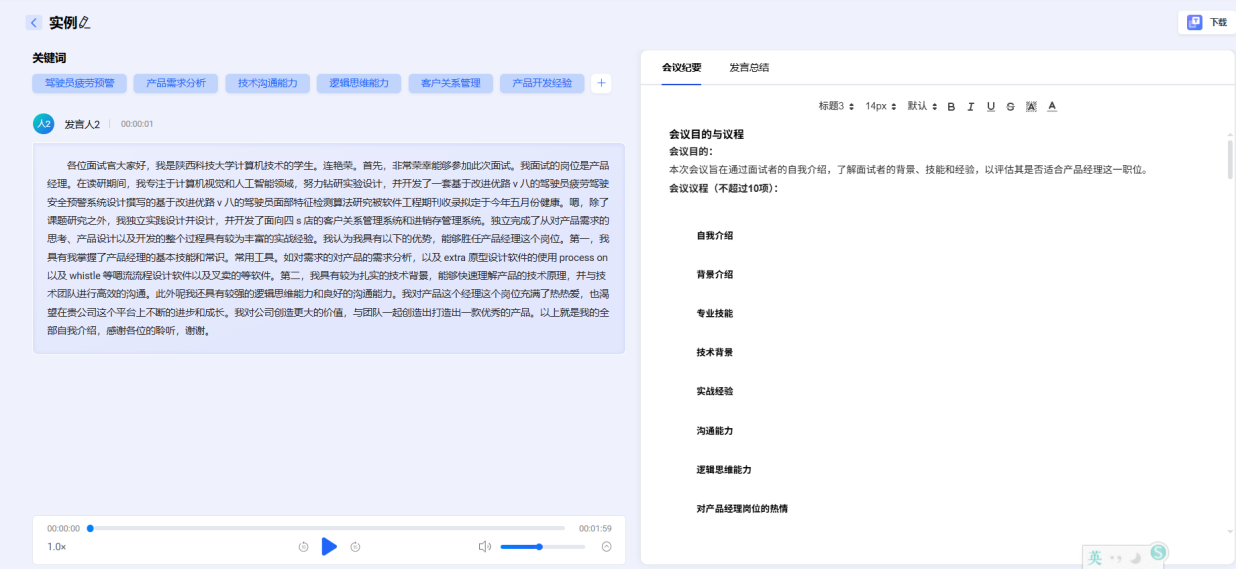
Task: Select the 驾驶员疲劳预警 keyword tag
Action: [79, 83]
